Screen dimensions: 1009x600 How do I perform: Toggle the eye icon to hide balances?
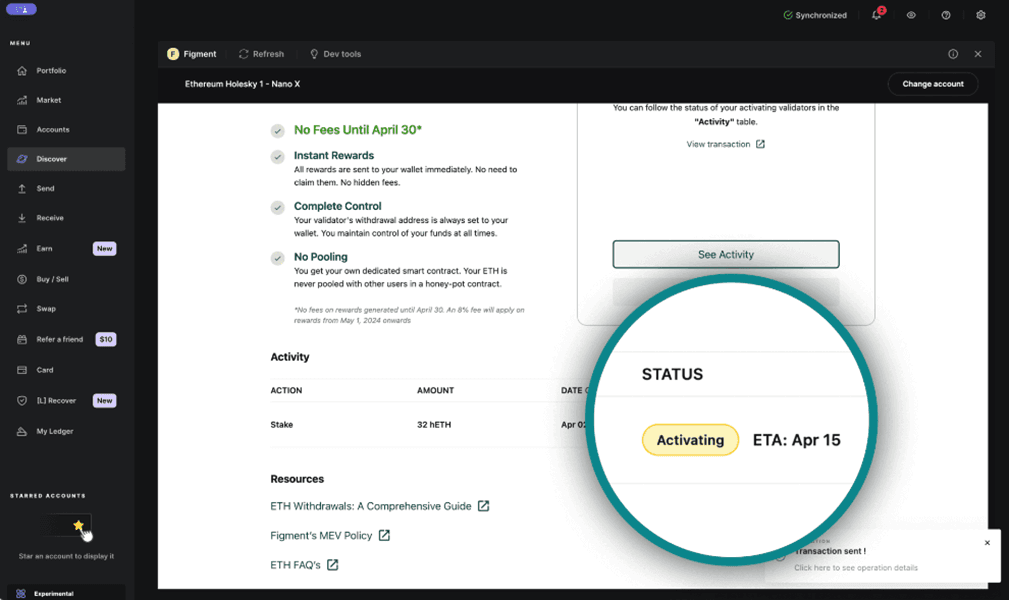(911, 15)
